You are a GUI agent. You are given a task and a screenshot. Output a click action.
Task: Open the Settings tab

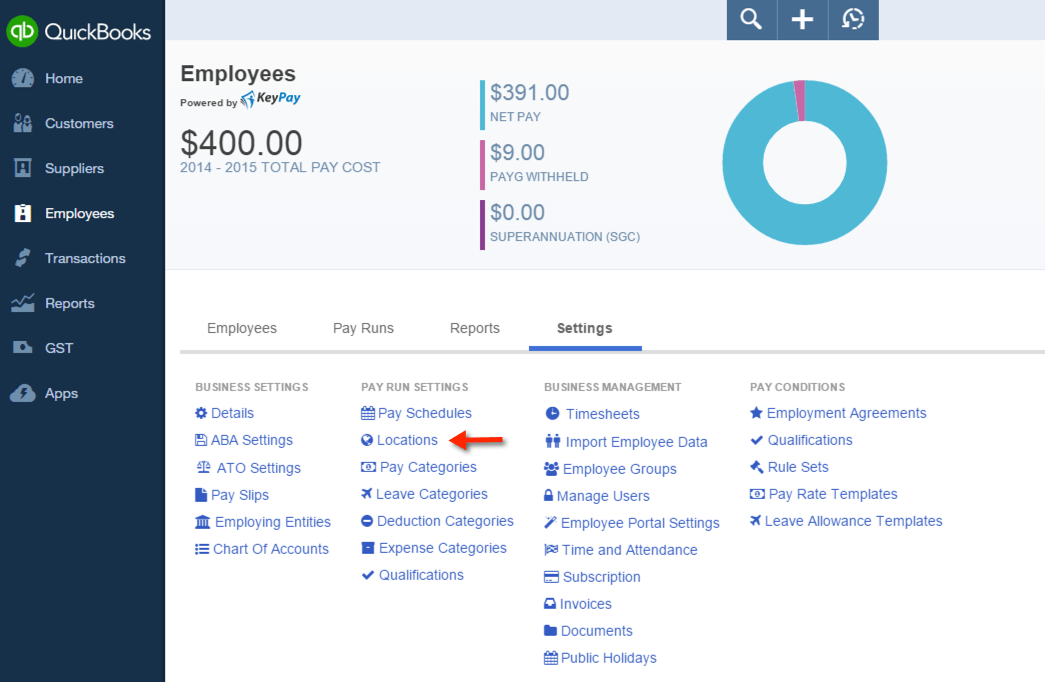tap(585, 328)
